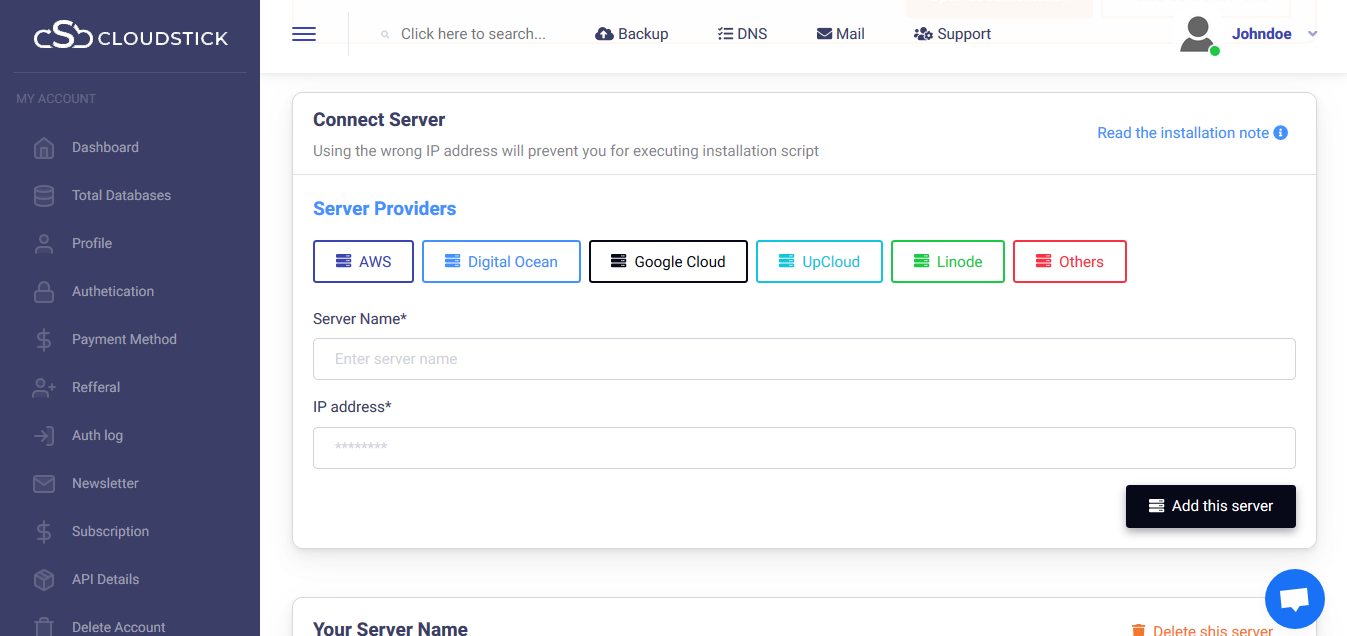Choose Digital Ocean provider option
The width and height of the screenshot is (1347, 636).
pos(501,262)
